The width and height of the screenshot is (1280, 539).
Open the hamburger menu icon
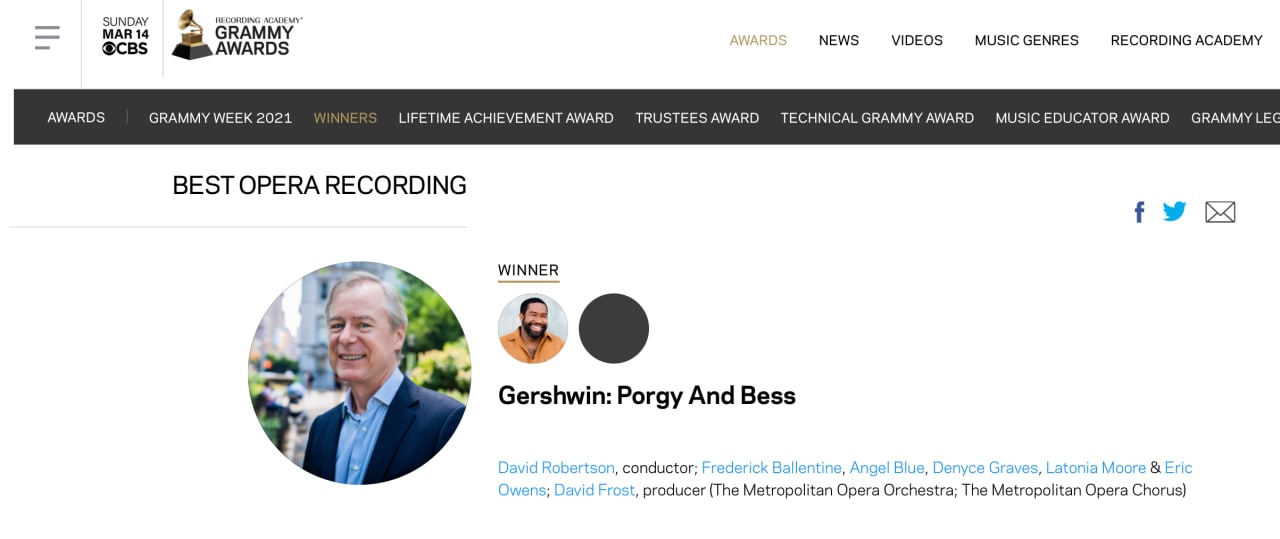[x=47, y=38]
